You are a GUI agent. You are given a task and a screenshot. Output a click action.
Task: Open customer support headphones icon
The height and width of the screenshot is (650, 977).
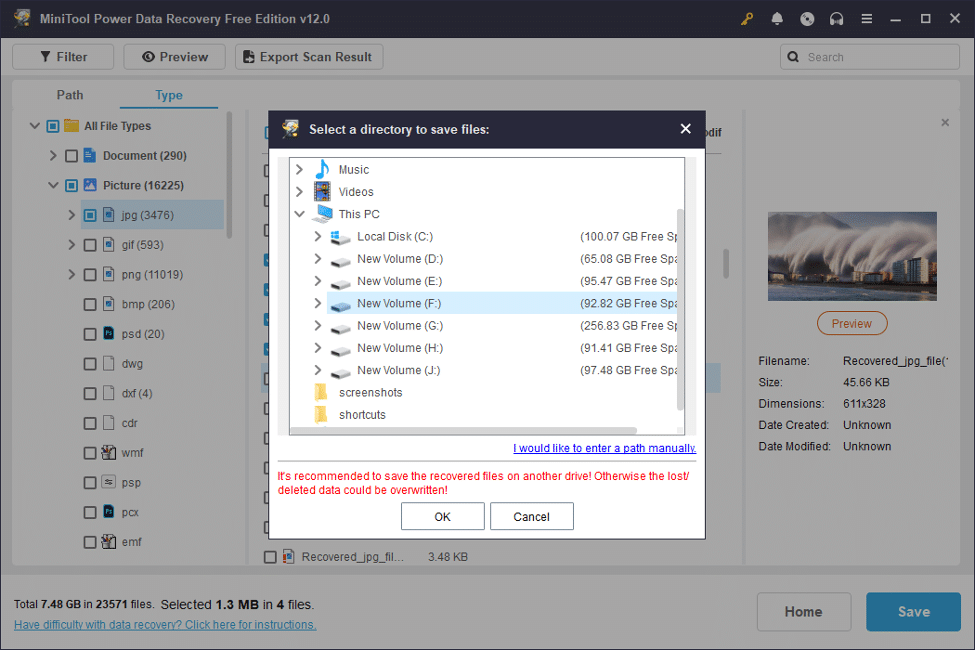pos(837,18)
